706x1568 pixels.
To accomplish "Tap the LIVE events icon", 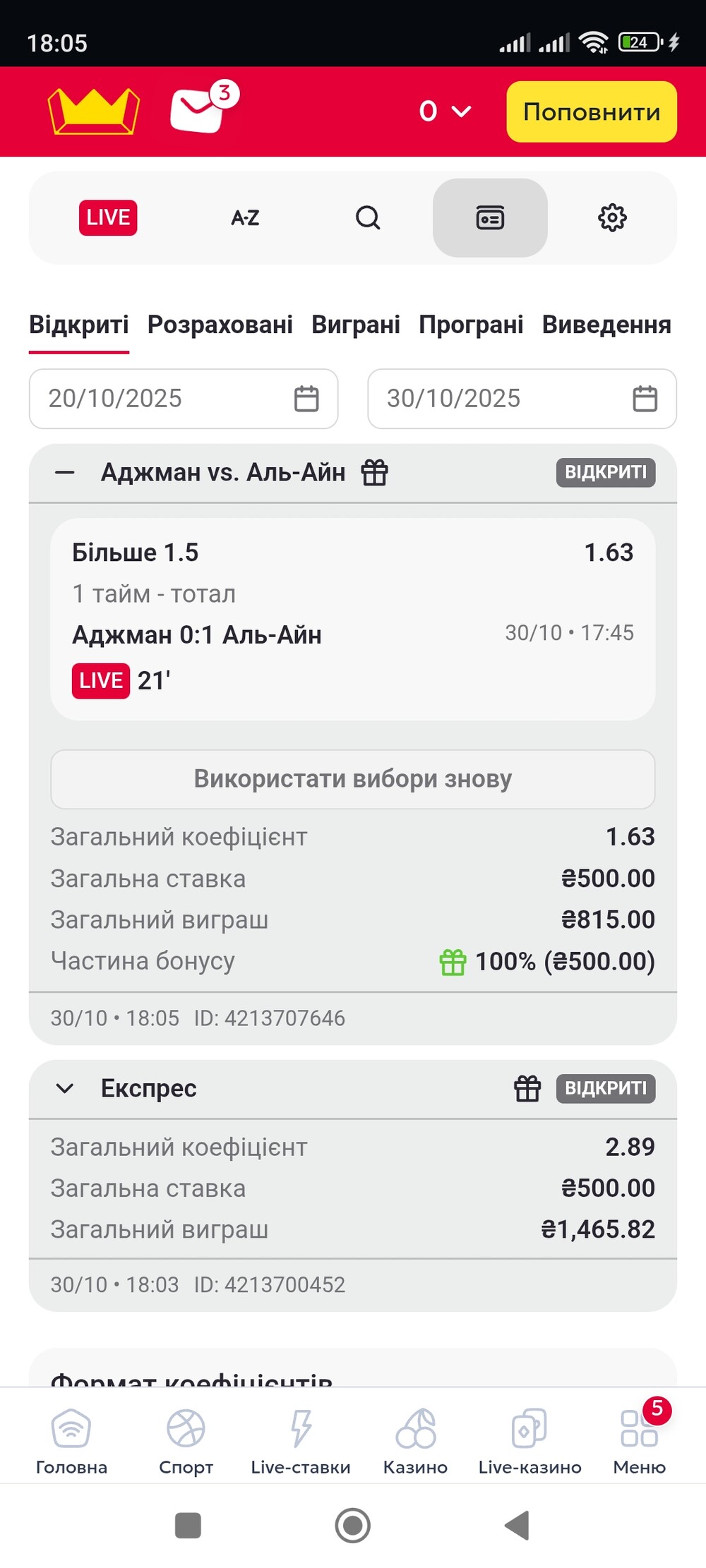I will [x=108, y=217].
